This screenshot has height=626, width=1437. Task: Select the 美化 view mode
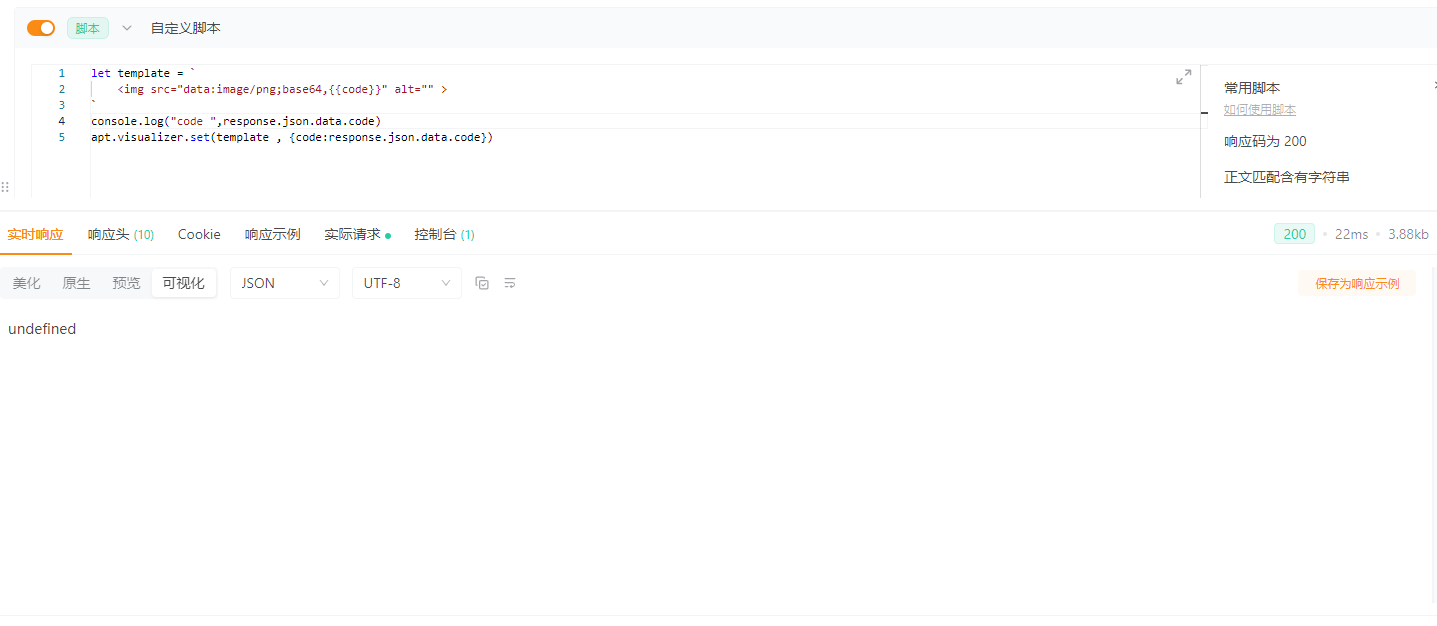coord(27,283)
